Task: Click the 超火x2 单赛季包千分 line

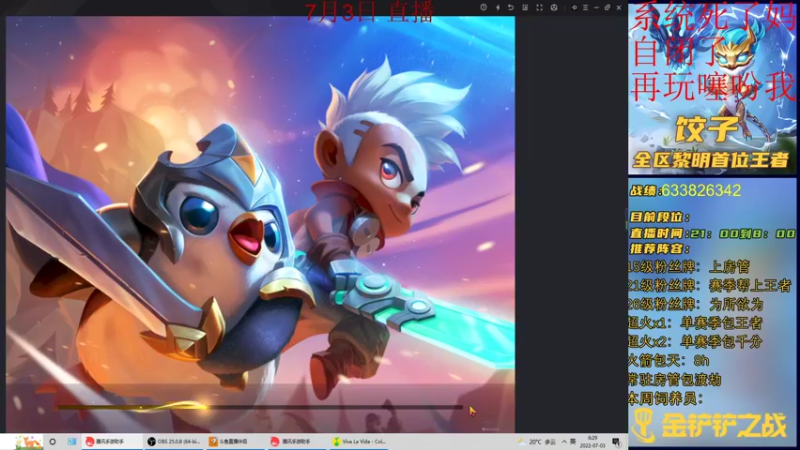Action: (x=696, y=342)
